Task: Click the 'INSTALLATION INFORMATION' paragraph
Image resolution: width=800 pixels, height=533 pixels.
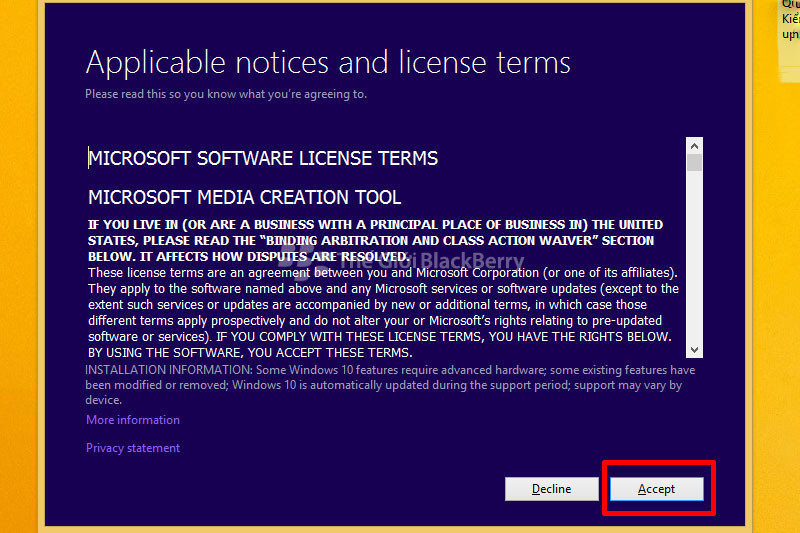Action: coord(390,385)
